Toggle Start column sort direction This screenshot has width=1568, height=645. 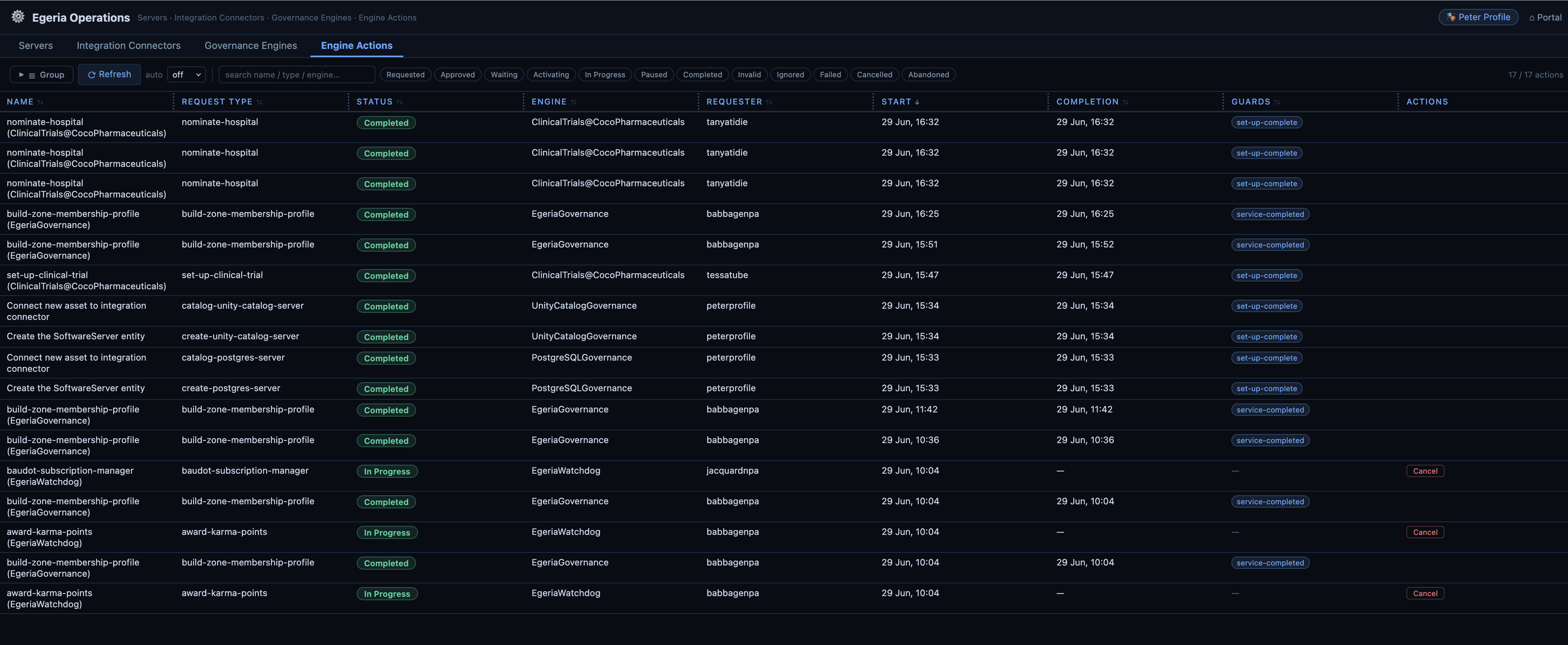point(900,102)
